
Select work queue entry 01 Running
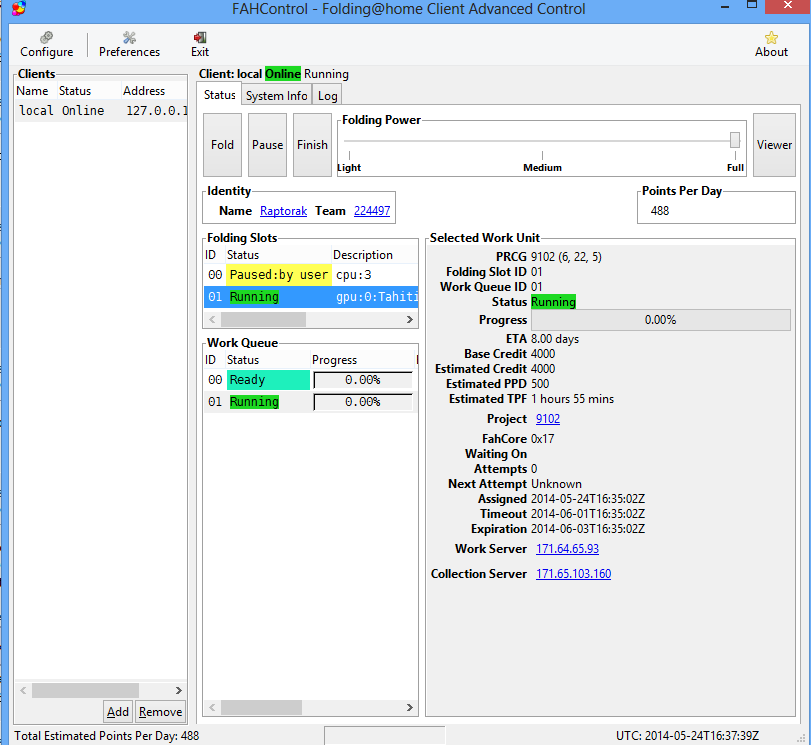pos(309,401)
